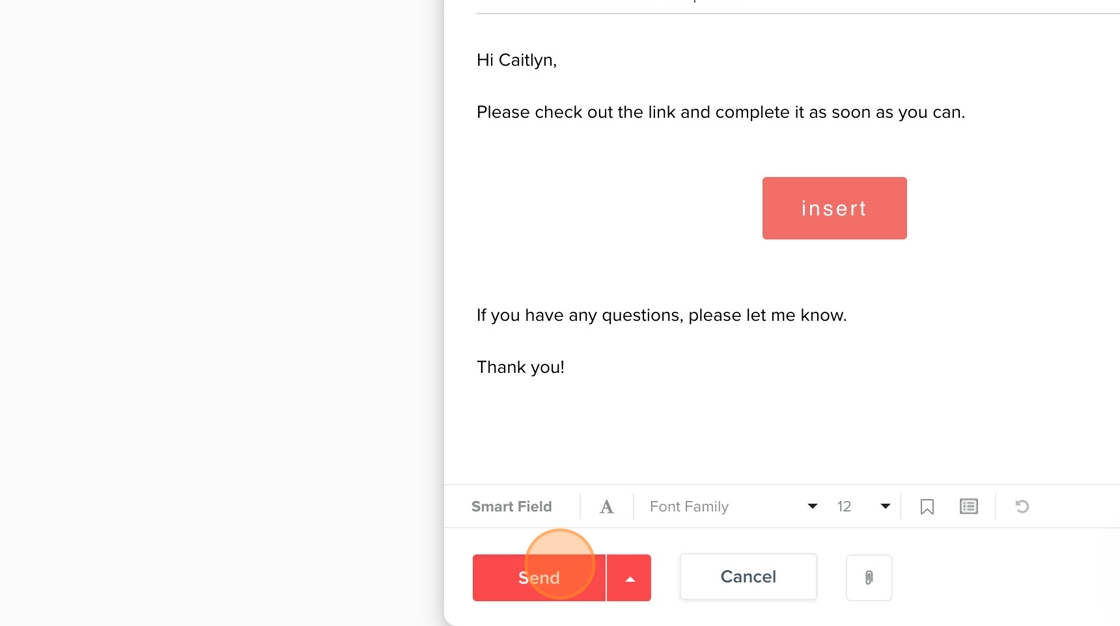Expand the Font Family dropdown
Viewport: 1120px width, 626px height.
(x=733, y=507)
